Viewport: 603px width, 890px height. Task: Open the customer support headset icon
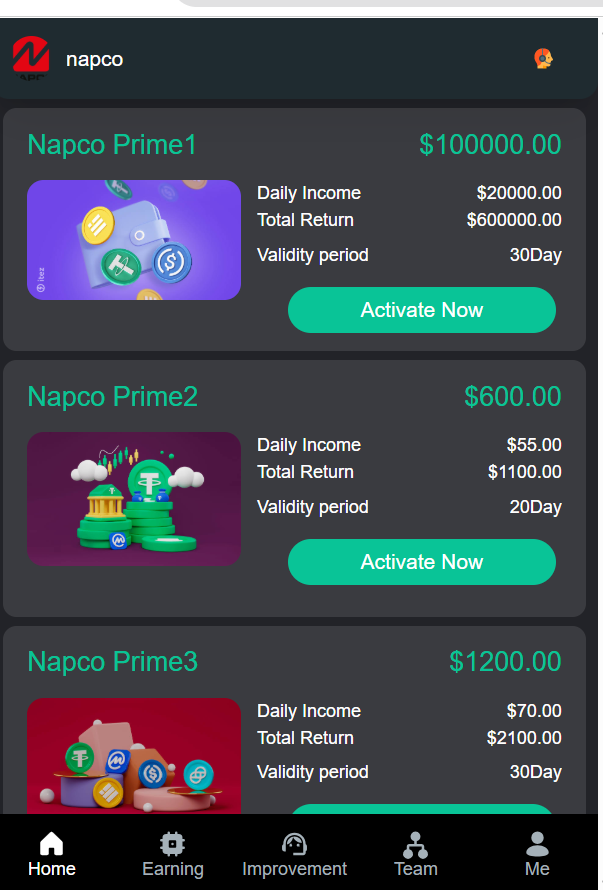point(543,59)
